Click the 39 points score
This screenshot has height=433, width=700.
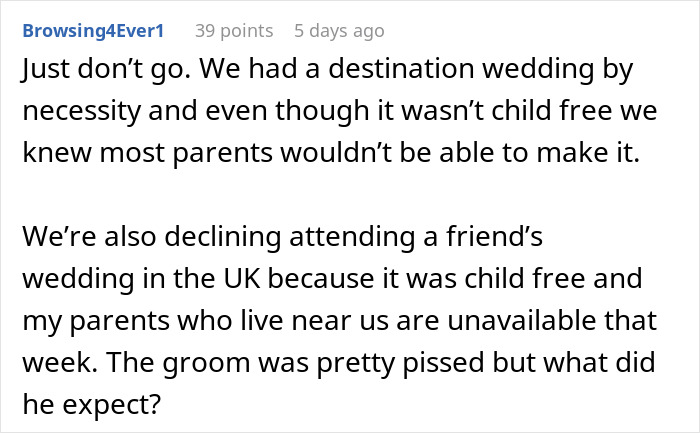click(232, 32)
